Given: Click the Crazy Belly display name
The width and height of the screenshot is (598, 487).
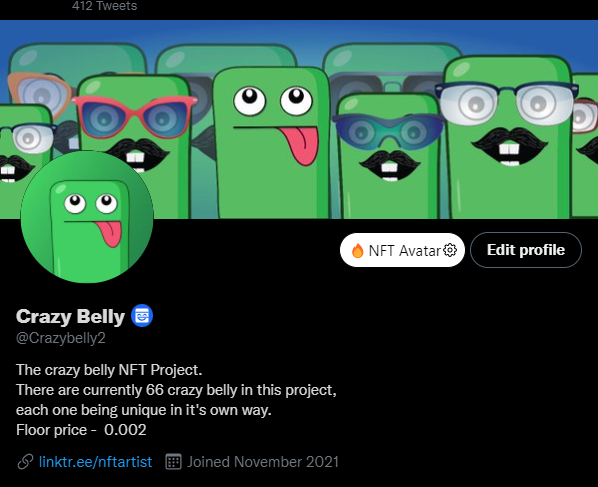Looking at the screenshot, I should tap(71, 316).
